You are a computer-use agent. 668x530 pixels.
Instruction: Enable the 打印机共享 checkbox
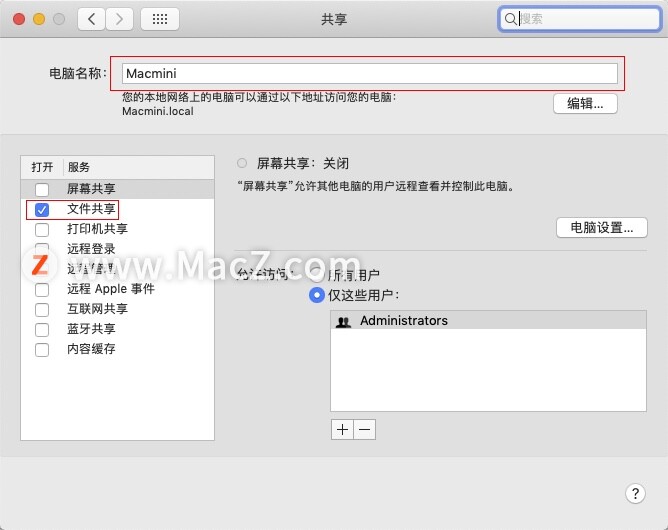[42, 230]
